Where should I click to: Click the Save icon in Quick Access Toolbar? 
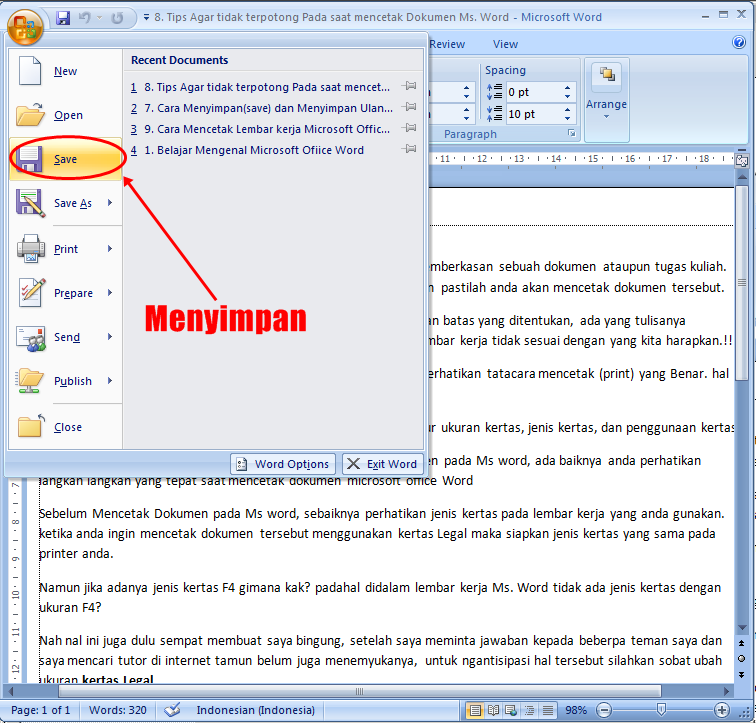pyautogui.click(x=63, y=18)
